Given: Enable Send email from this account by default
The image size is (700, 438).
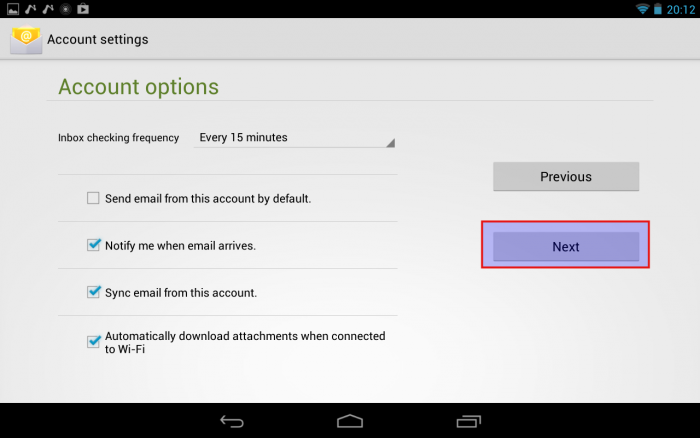Looking at the screenshot, I should [93, 198].
